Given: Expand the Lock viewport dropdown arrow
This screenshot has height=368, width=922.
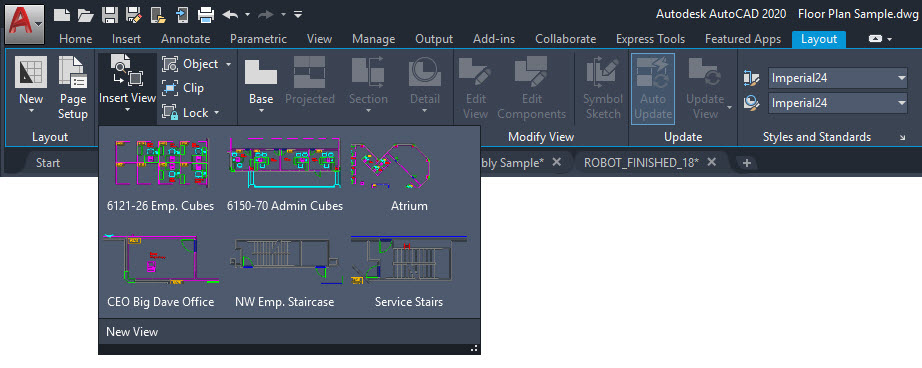Looking at the screenshot, I should pos(216,112).
